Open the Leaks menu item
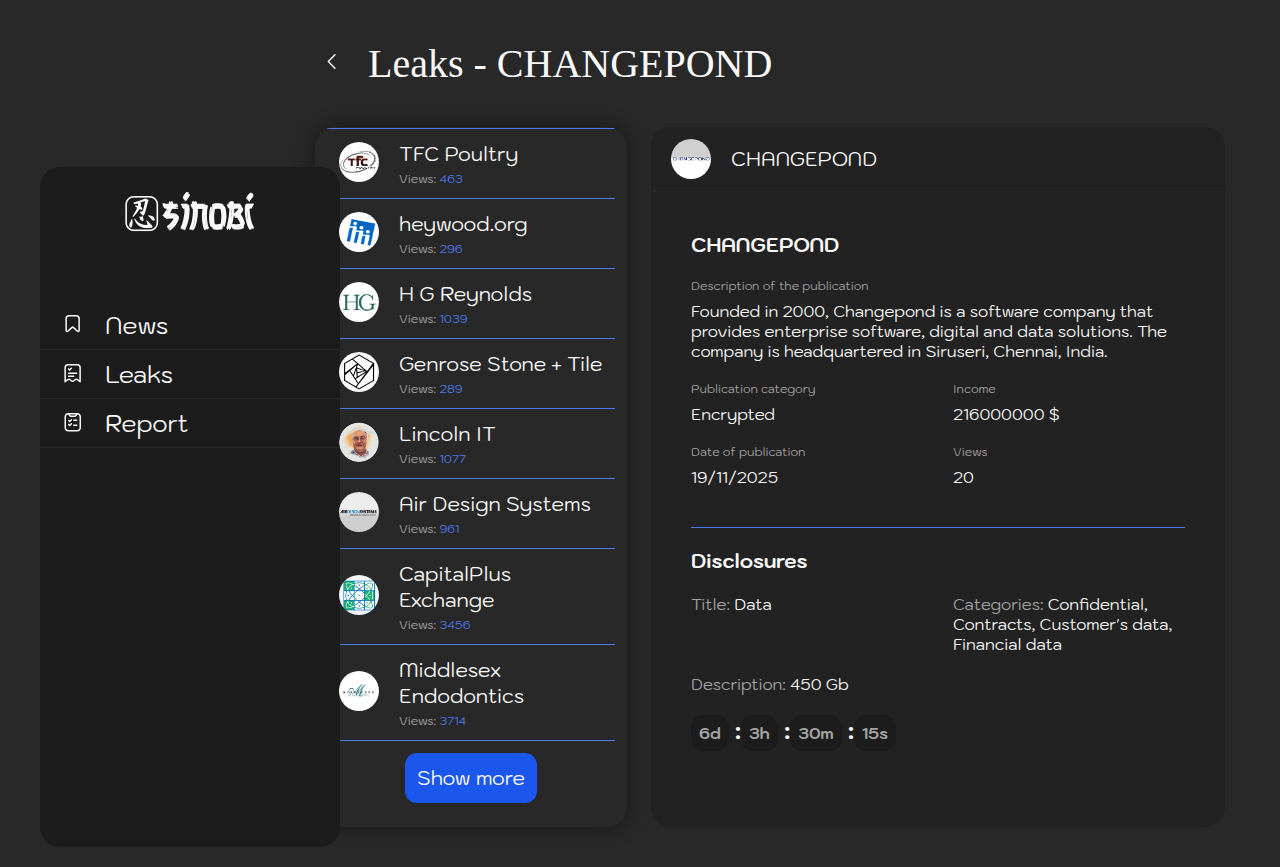Image resolution: width=1280 pixels, height=867 pixels. pyautogui.click(x=139, y=375)
